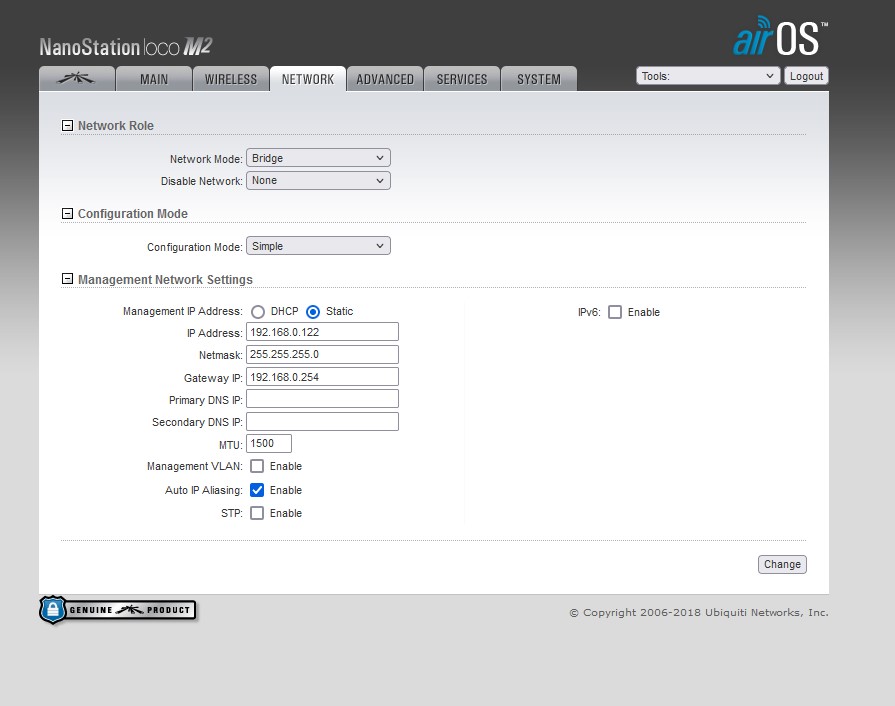
Task: Collapse the Network Role section
Action: coord(67,125)
